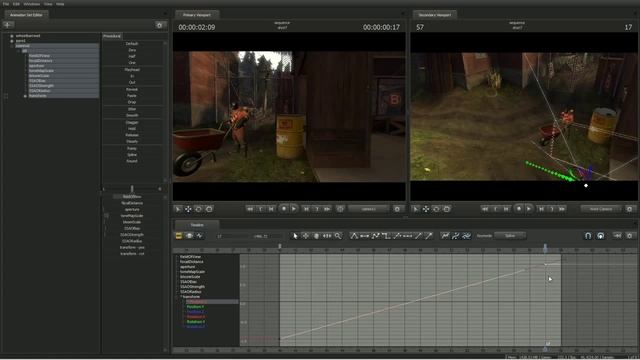Set step tangent mode in graph toolbar

[x=386, y=236]
